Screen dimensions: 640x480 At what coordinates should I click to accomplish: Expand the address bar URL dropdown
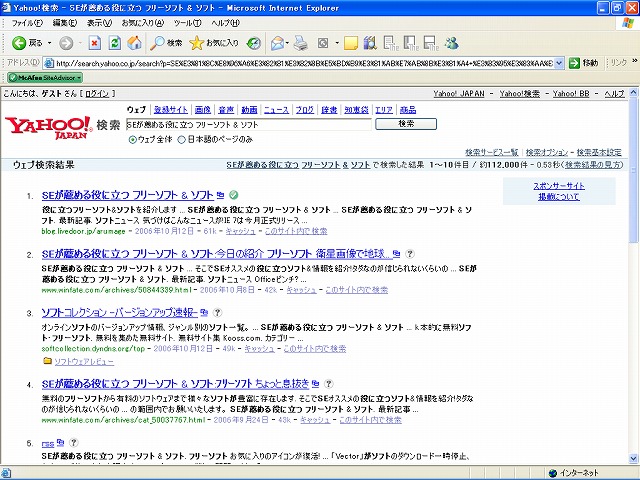(x=559, y=63)
